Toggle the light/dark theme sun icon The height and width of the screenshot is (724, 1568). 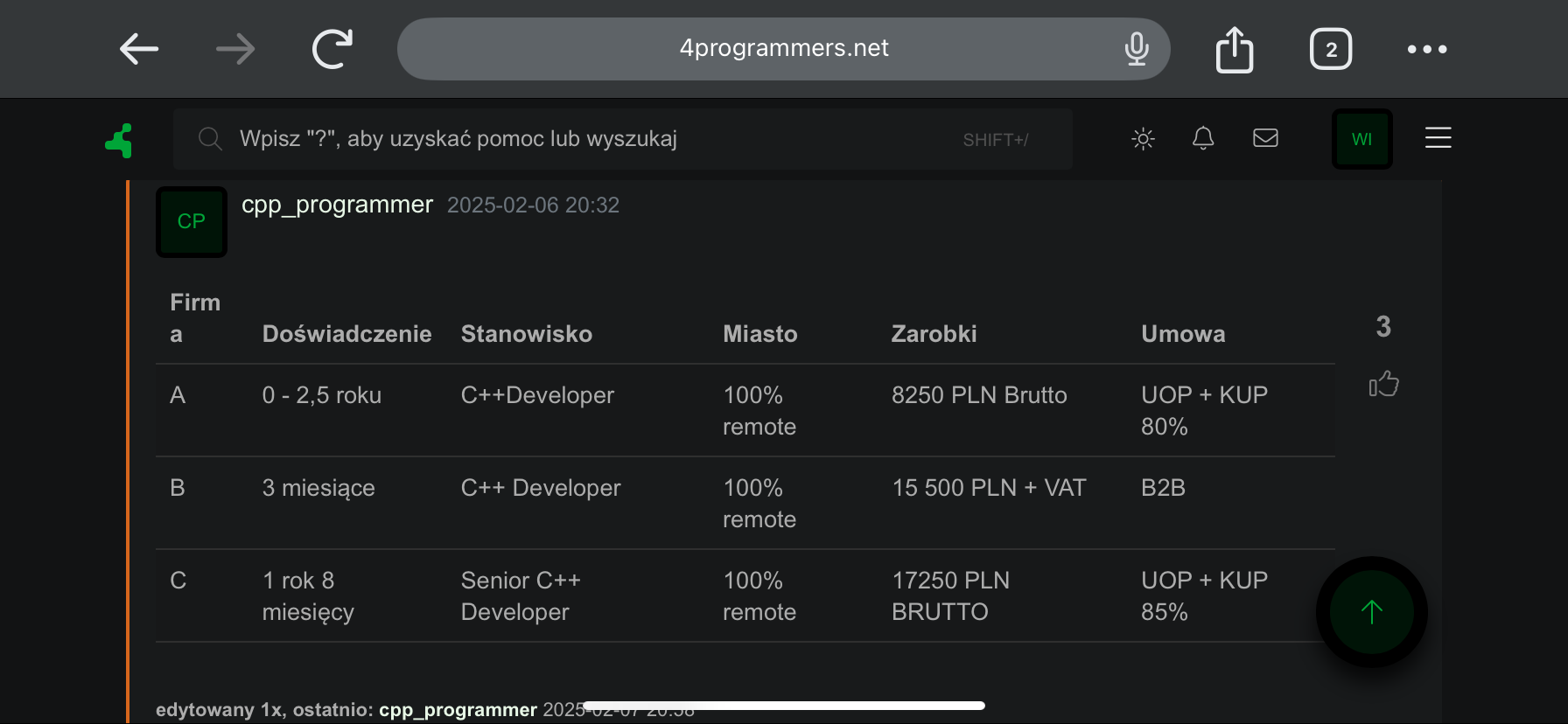tap(1143, 139)
